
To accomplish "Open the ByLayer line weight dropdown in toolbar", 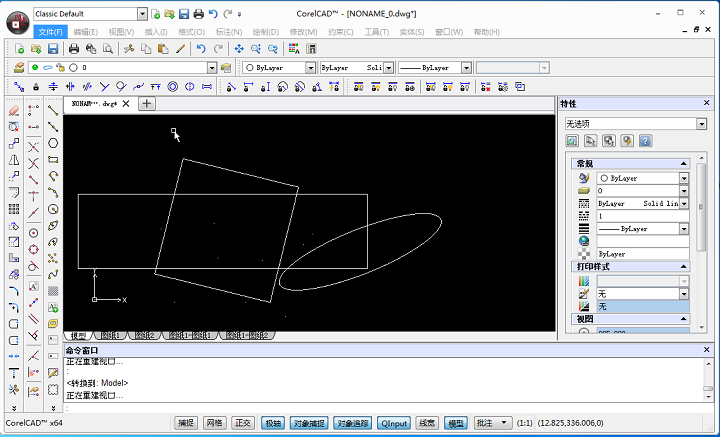I will click(467, 68).
